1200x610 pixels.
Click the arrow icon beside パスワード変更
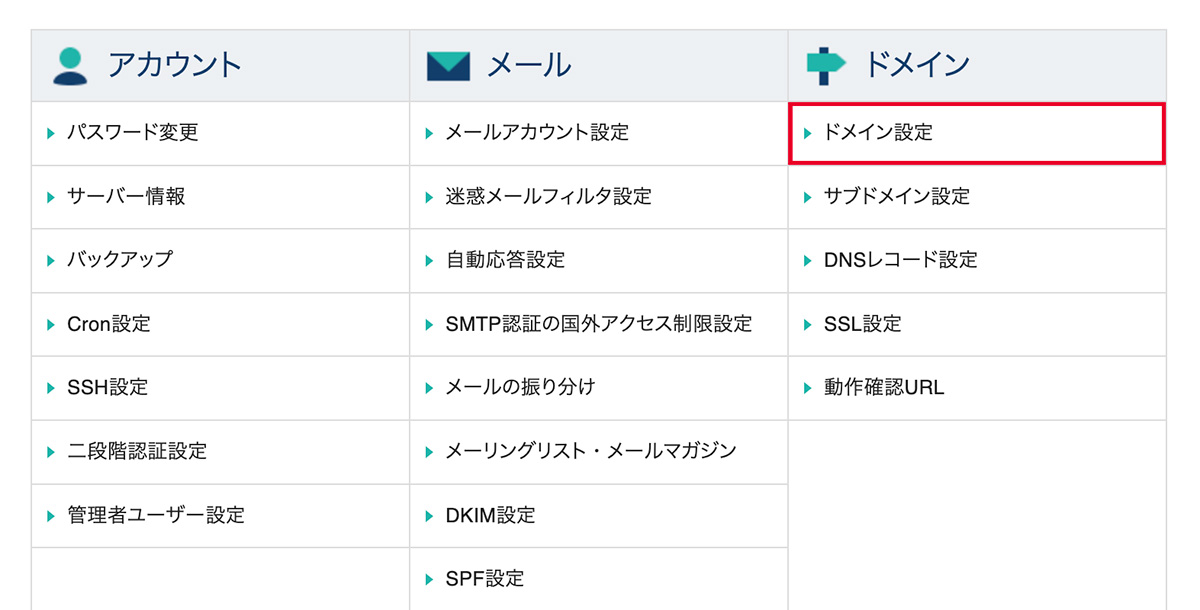tap(51, 132)
